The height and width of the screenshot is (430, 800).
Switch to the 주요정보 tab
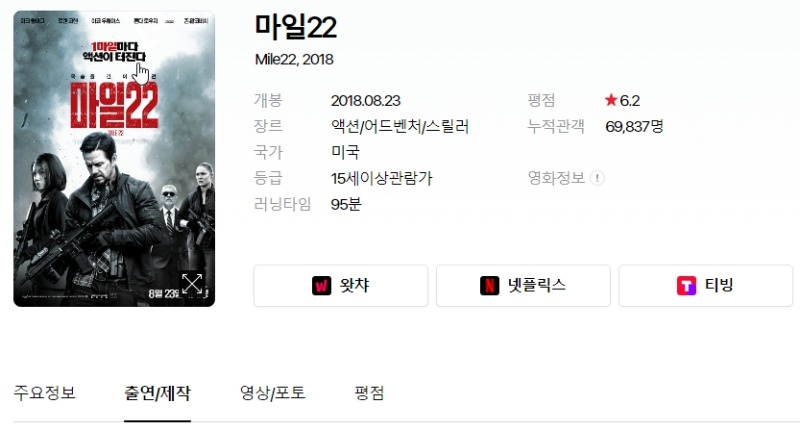coord(44,393)
